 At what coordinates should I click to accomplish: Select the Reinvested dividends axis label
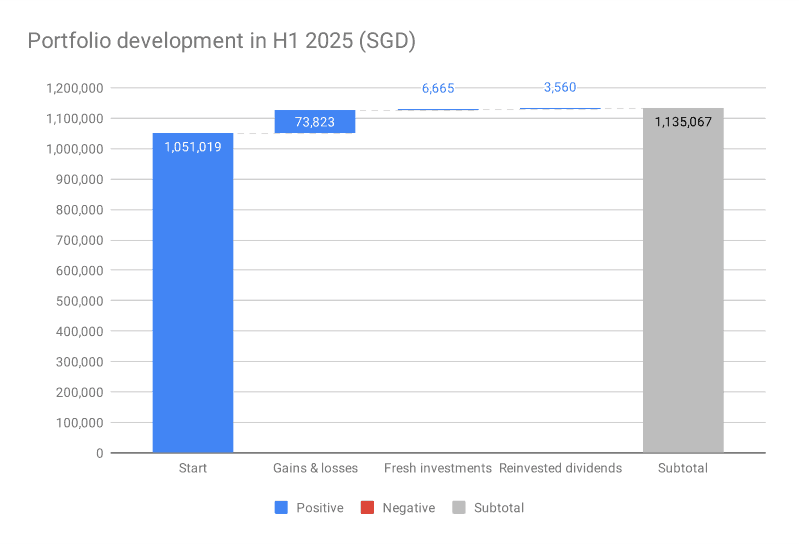(x=560, y=468)
